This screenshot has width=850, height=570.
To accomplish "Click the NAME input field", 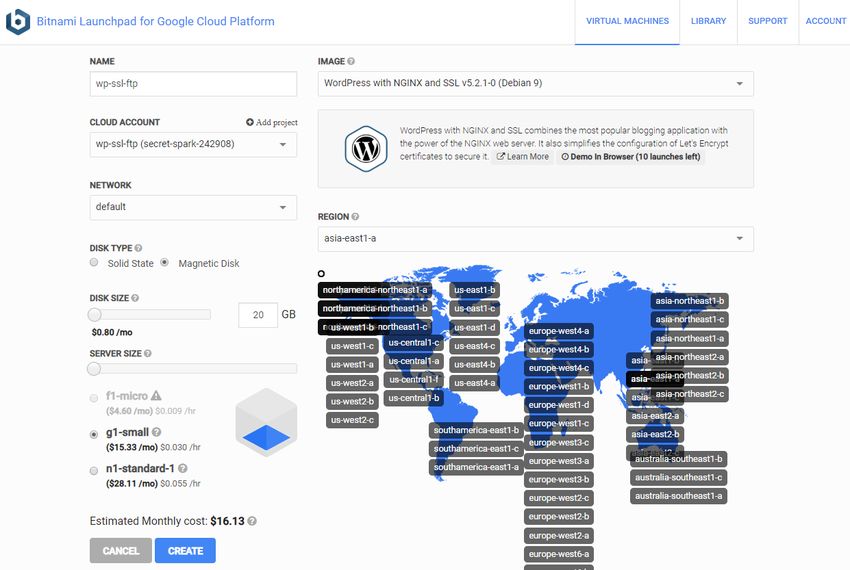I will point(193,84).
